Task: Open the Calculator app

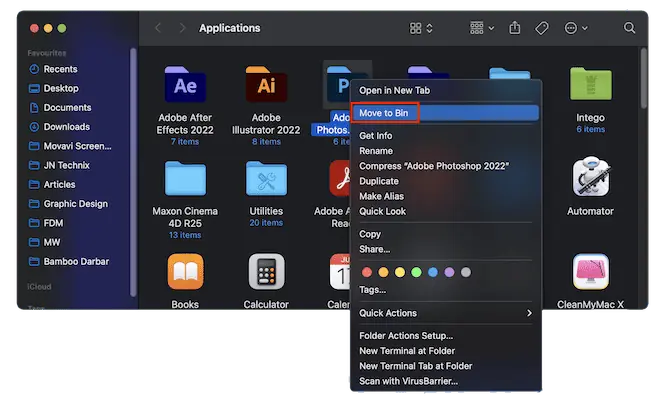Action: 265,271
